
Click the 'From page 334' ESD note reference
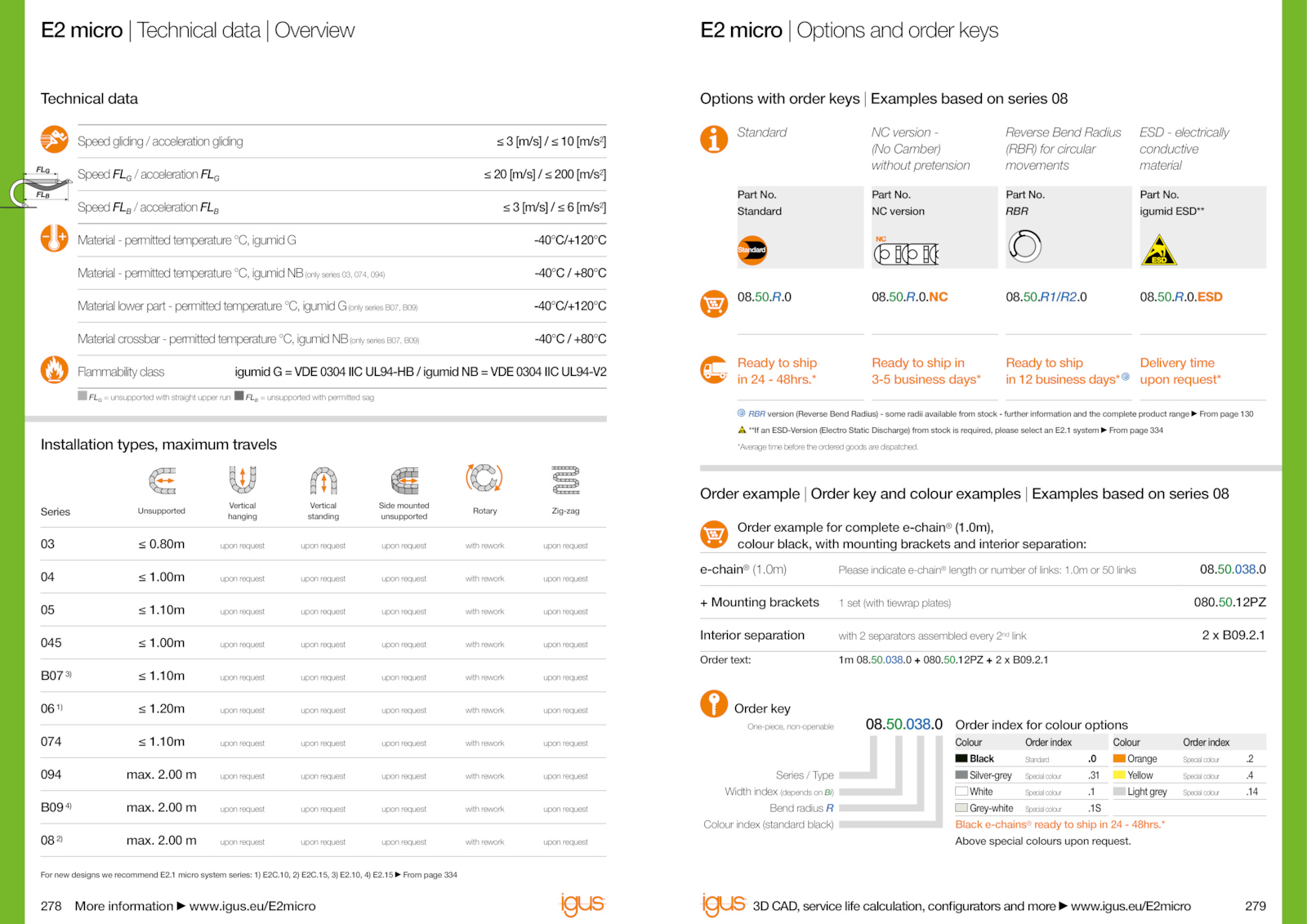click(1135, 431)
